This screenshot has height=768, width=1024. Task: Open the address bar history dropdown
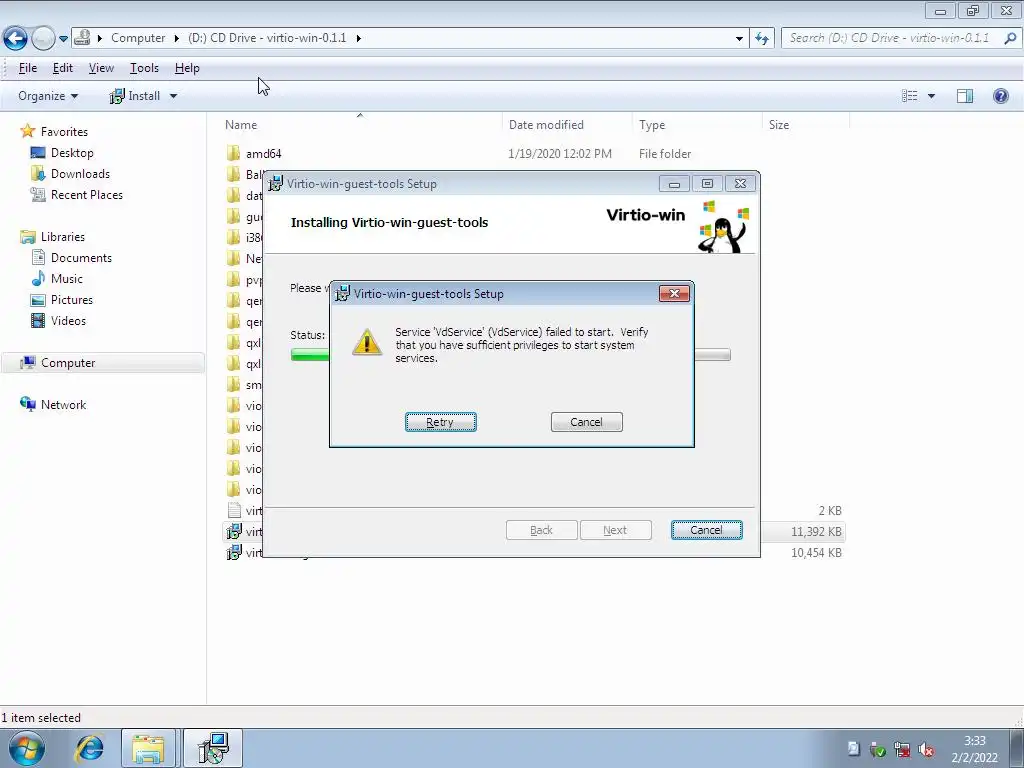point(739,39)
